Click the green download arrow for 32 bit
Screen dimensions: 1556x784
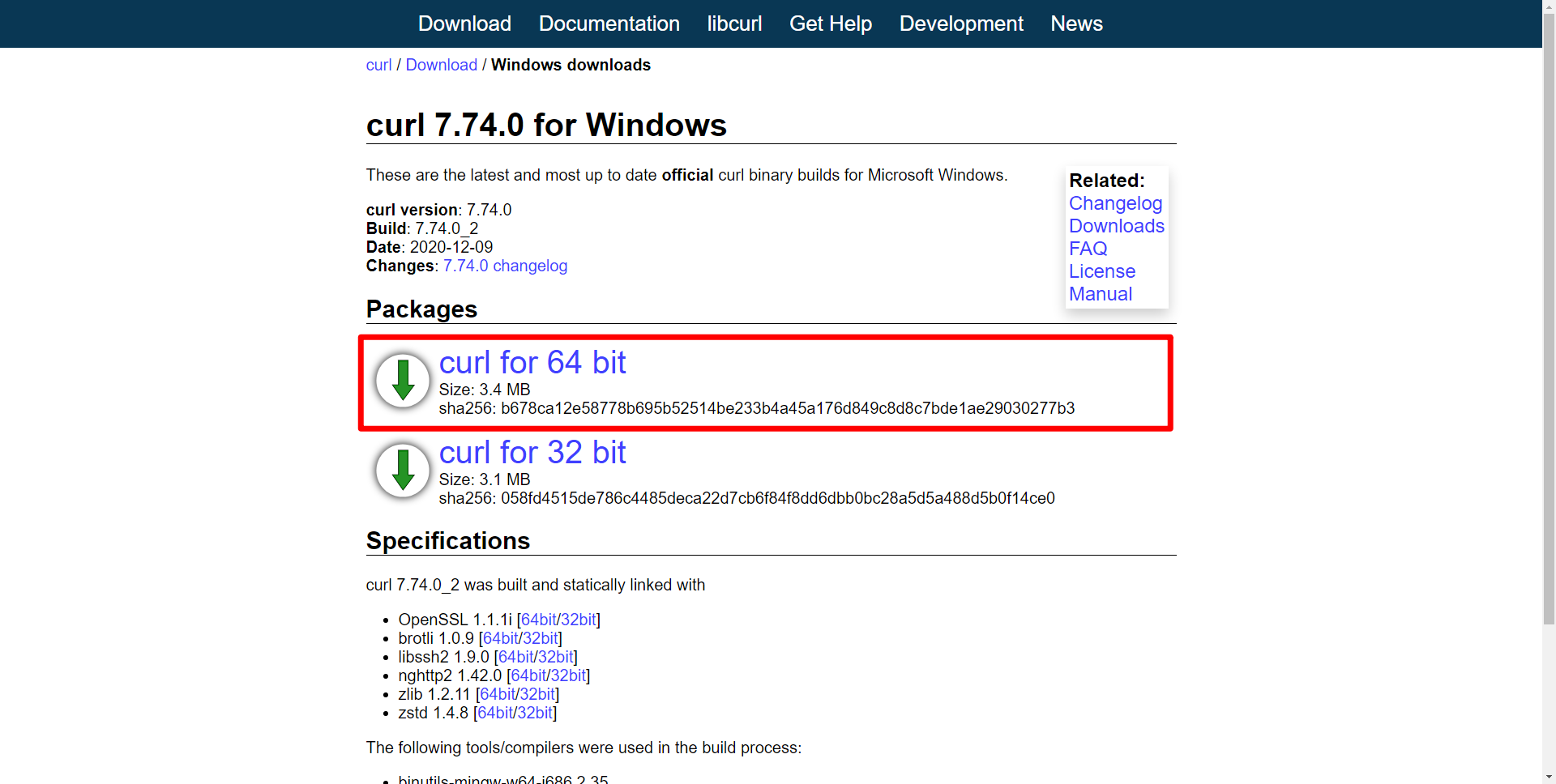[x=403, y=470]
